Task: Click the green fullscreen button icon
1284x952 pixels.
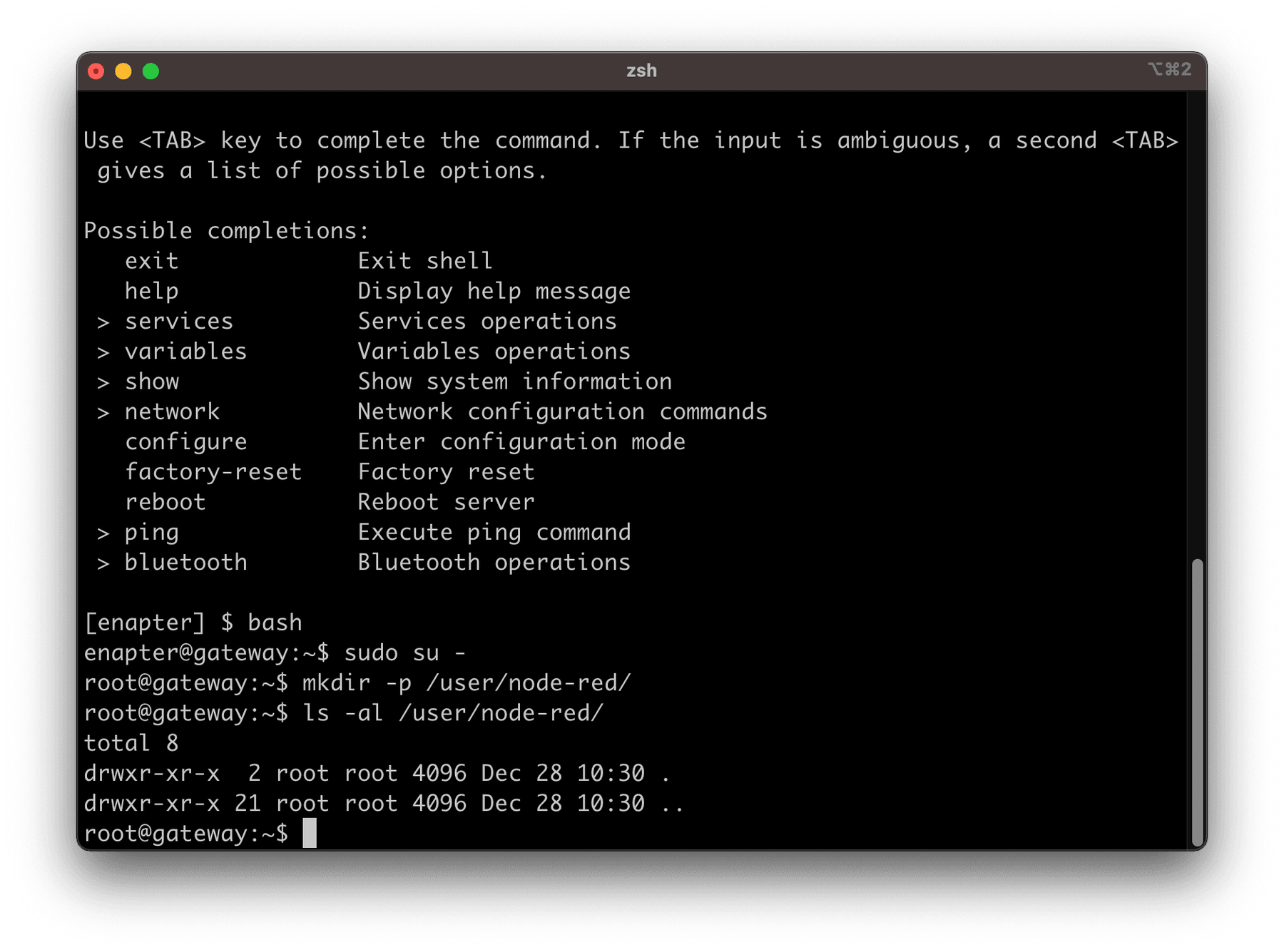Action: [150, 71]
